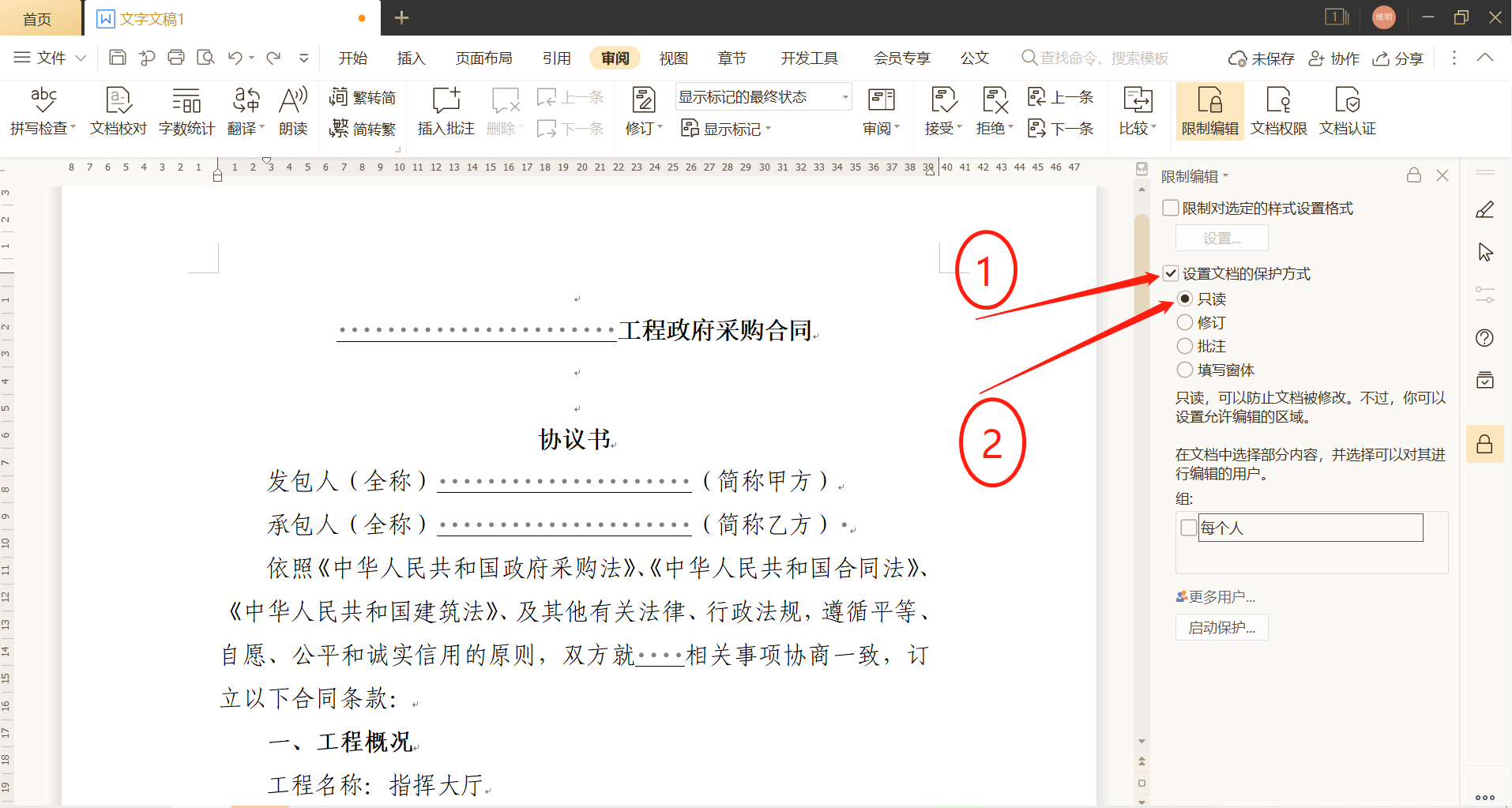Run spell check (拼写检查)
1512x808 pixels.
pos(43,111)
